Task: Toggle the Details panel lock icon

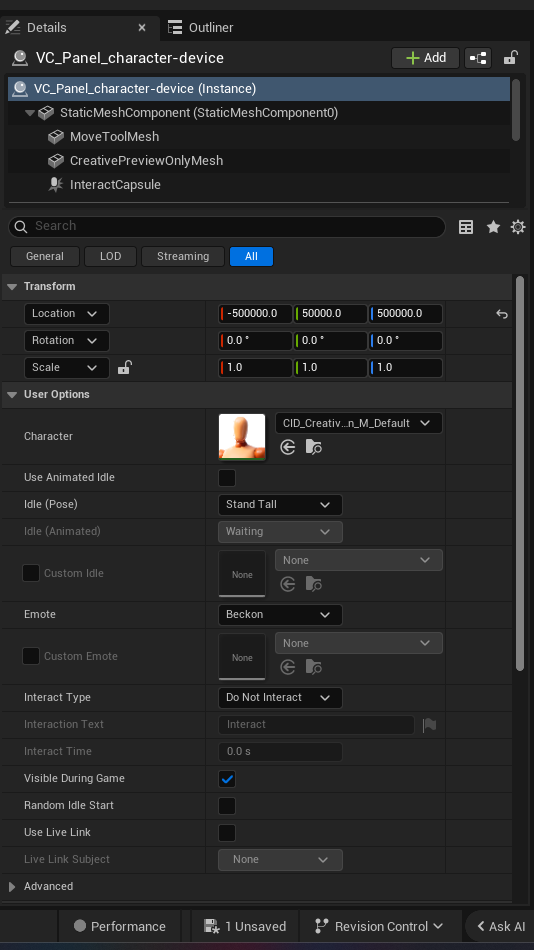Action: pyautogui.click(x=511, y=58)
